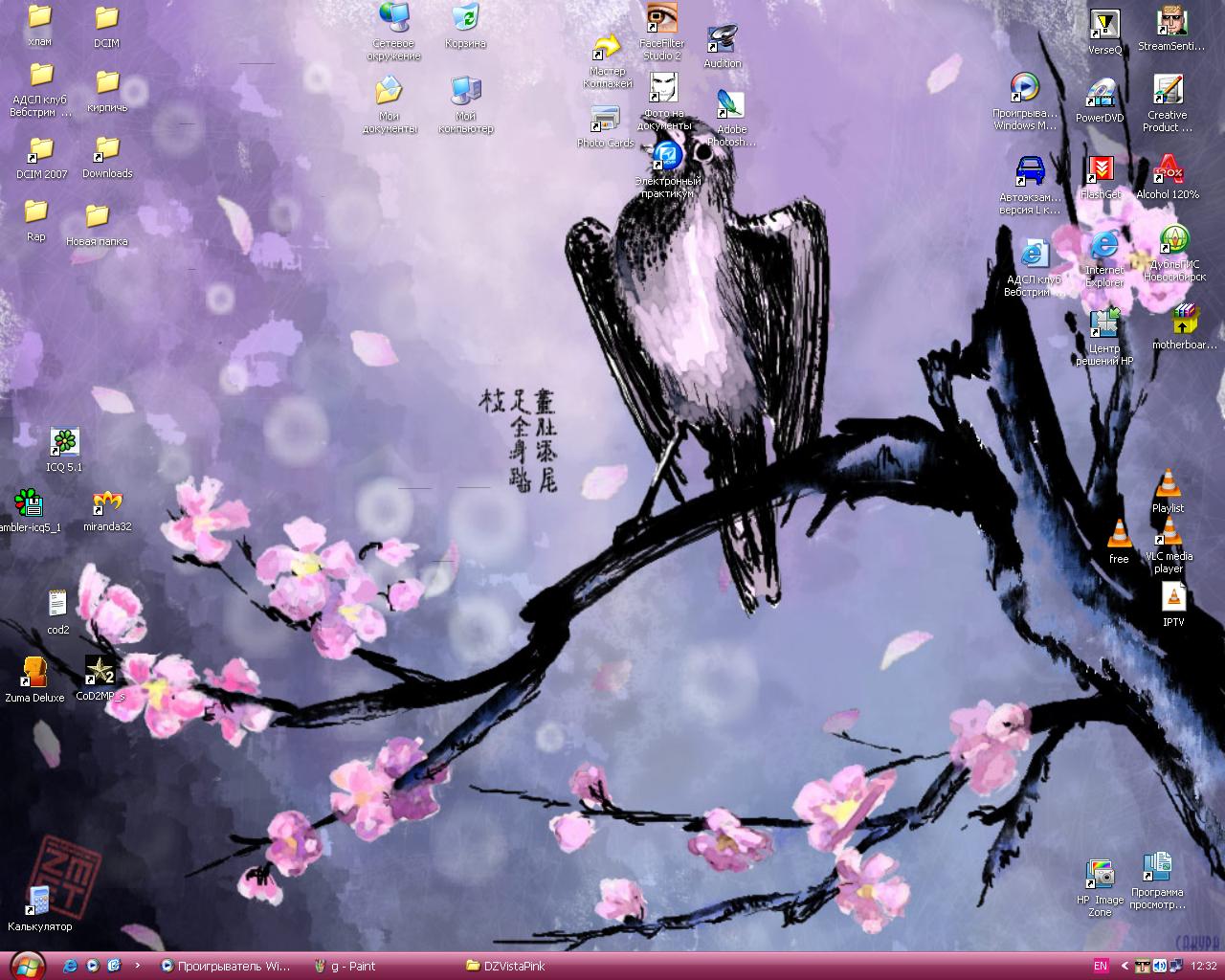Select the Калькулятор shortcut icon
This screenshot has width=1225, height=980.
point(39,900)
